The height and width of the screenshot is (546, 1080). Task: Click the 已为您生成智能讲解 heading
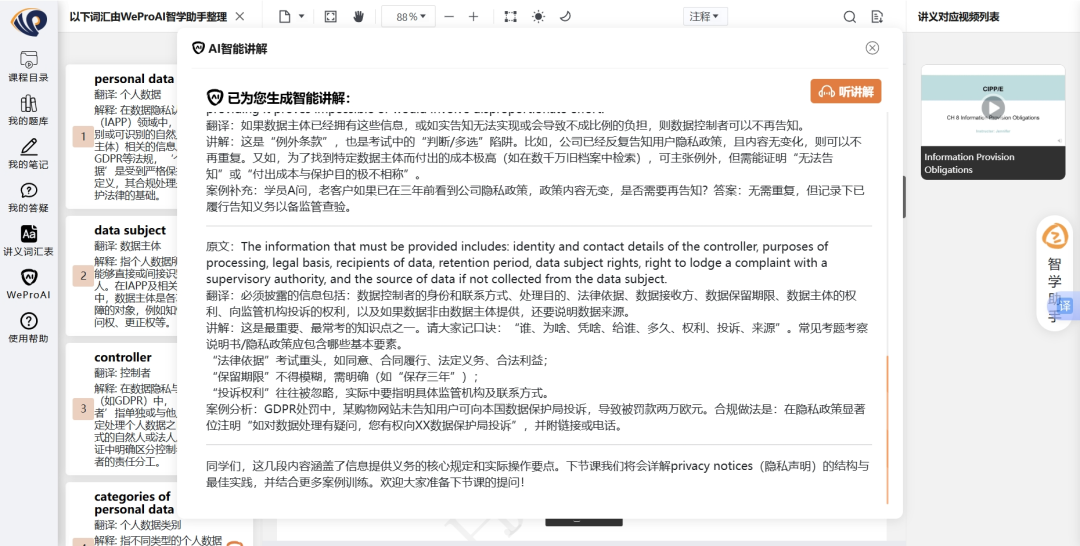coord(289,98)
